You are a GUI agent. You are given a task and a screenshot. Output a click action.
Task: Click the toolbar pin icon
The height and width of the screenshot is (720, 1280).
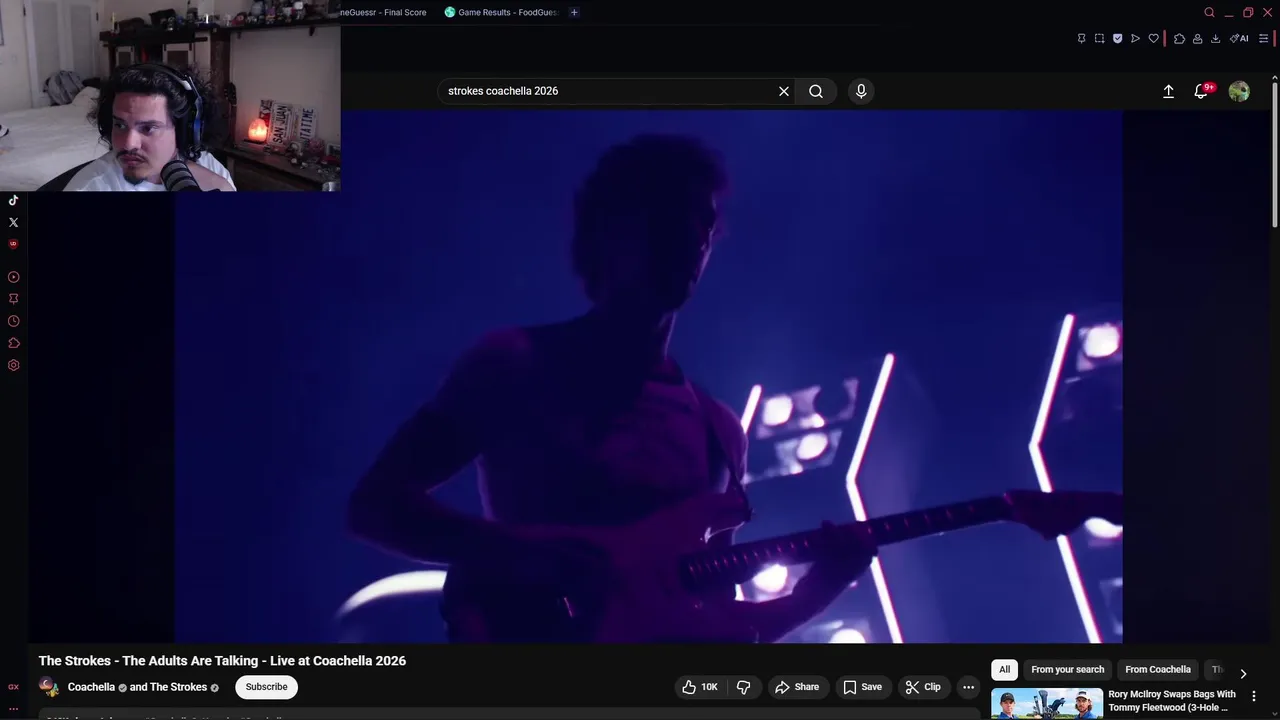pyautogui.click(x=1081, y=38)
